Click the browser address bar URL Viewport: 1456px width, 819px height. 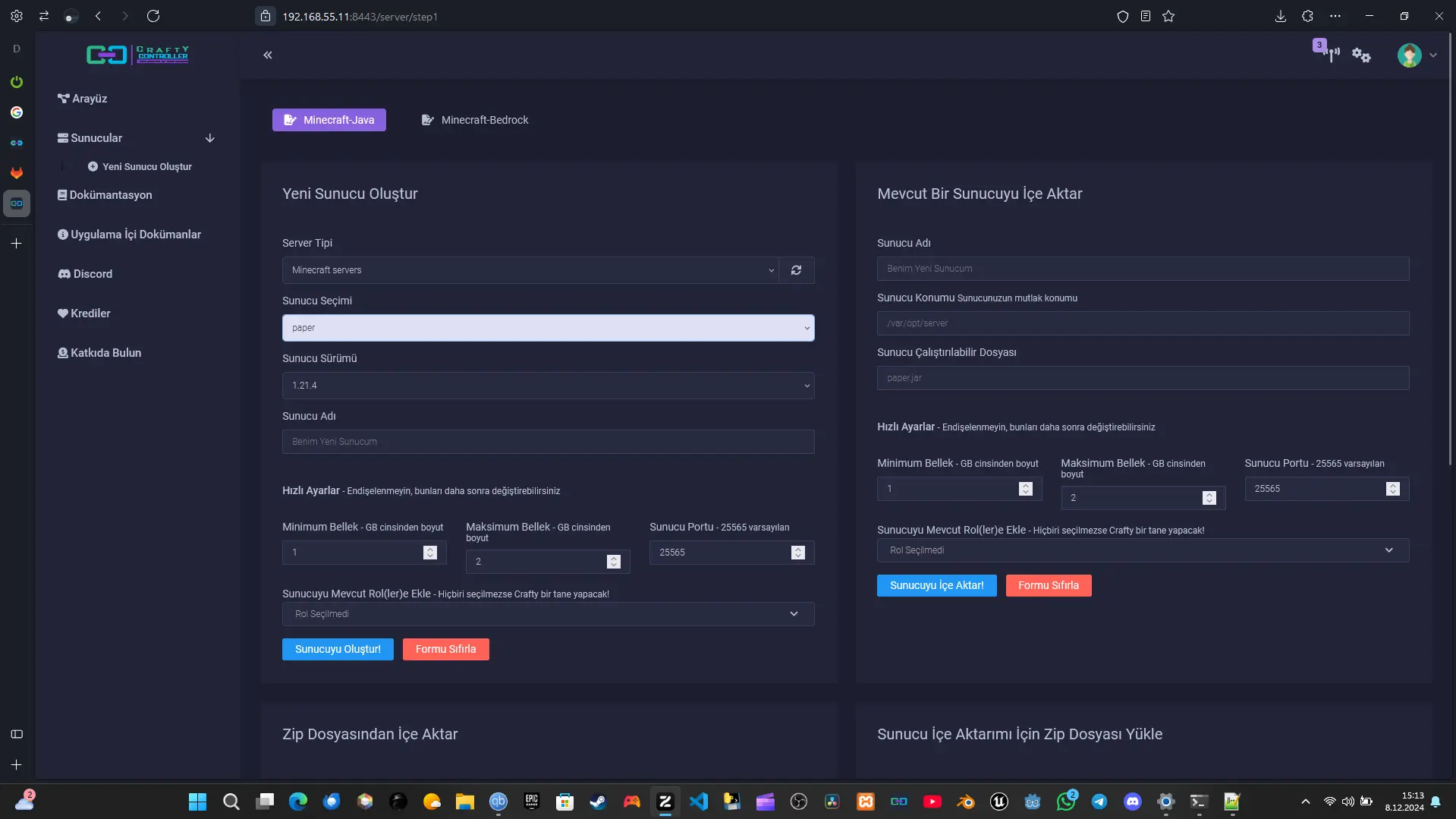tap(360, 17)
